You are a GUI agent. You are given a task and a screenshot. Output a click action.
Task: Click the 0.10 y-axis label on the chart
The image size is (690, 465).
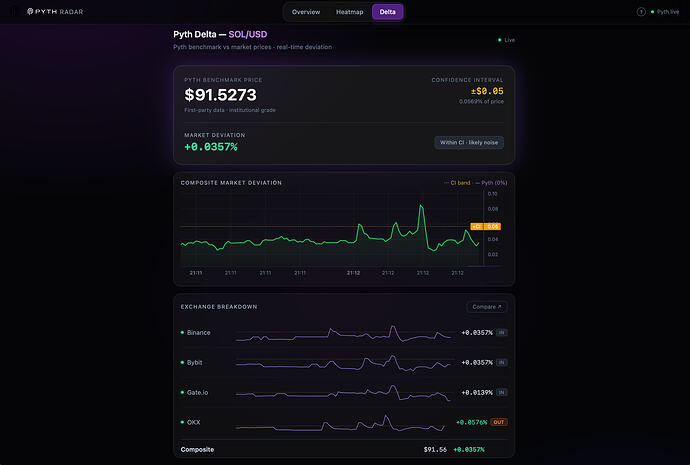coord(492,194)
